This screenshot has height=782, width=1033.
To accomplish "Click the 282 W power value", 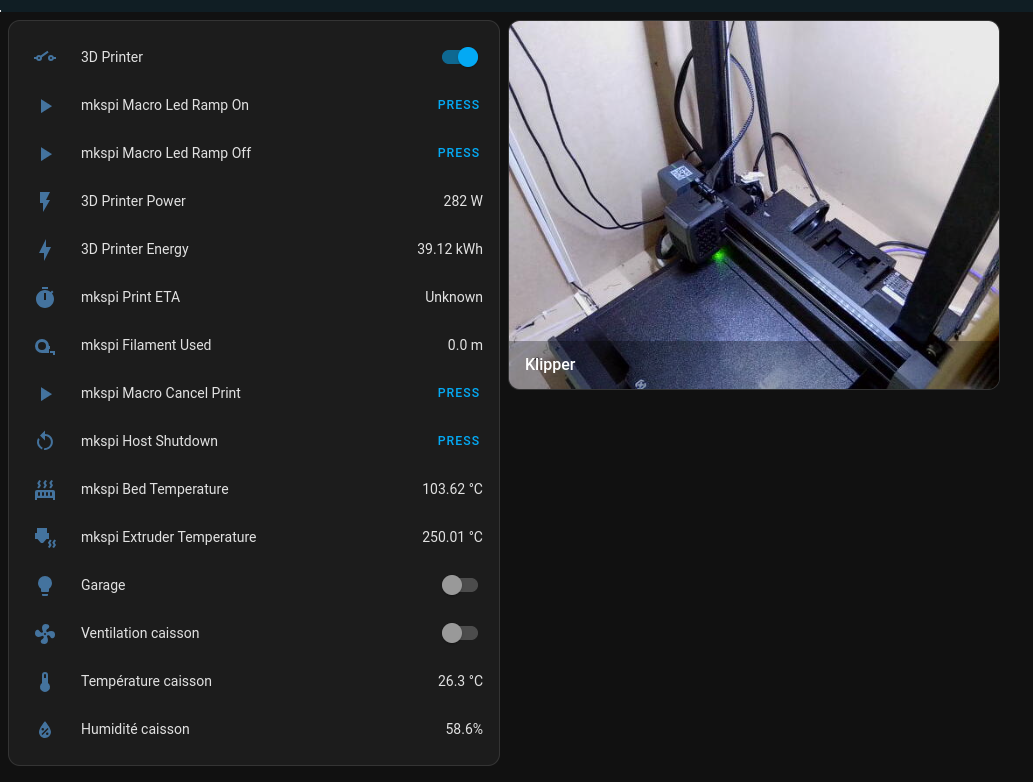I will pyautogui.click(x=463, y=201).
